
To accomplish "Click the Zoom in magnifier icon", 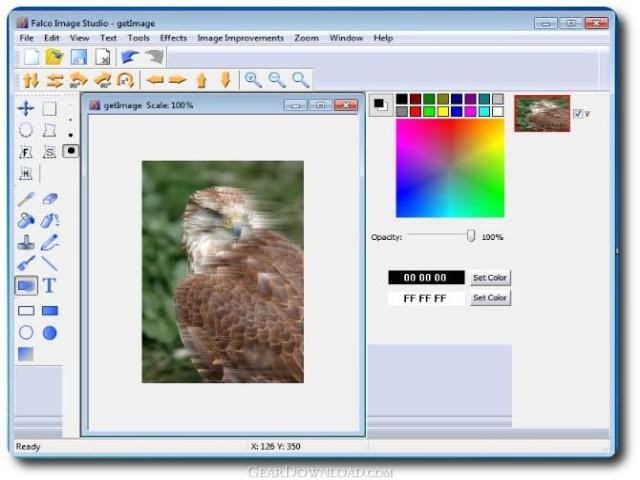I will coord(253,80).
